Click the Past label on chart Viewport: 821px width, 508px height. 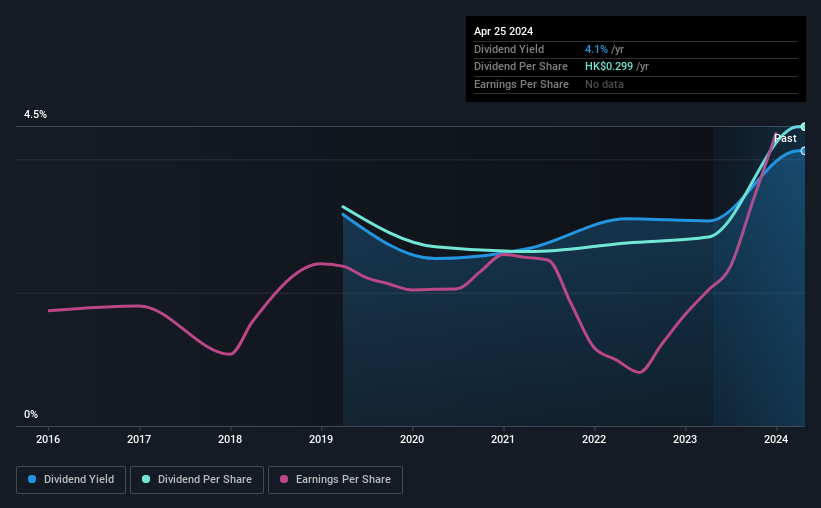click(785, 138)
